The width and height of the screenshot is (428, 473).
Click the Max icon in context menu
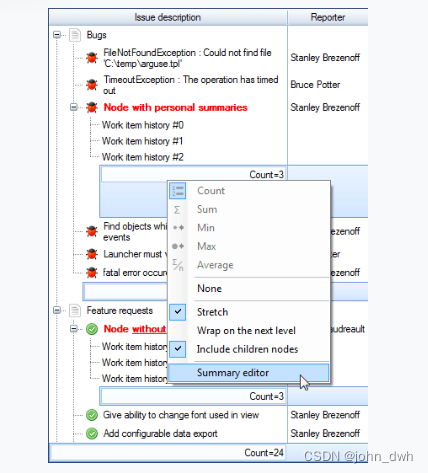point(178,246)
